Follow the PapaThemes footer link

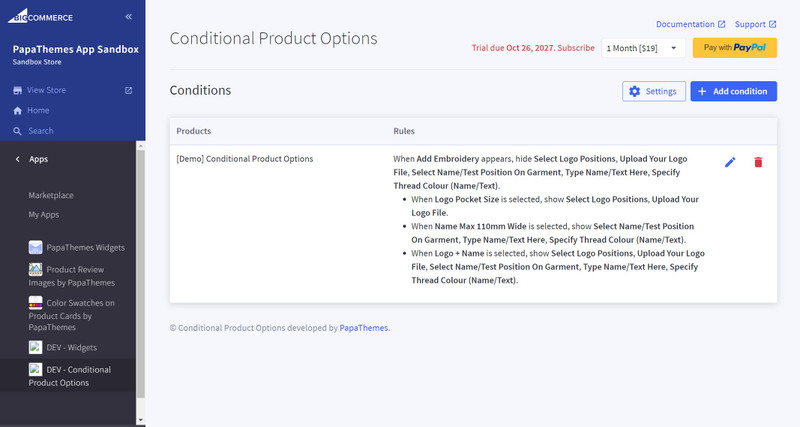(363, 327)
